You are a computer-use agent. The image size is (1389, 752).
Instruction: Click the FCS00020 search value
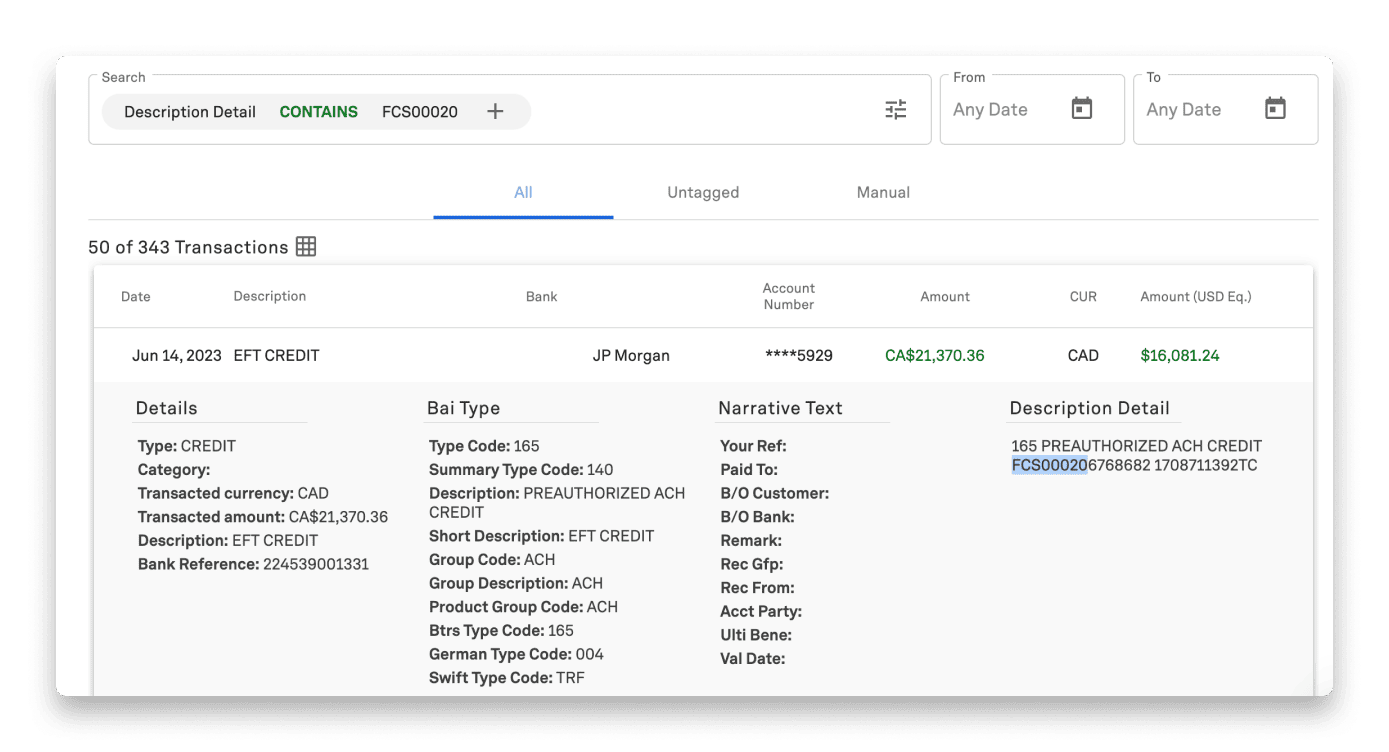tap(420, 112)
